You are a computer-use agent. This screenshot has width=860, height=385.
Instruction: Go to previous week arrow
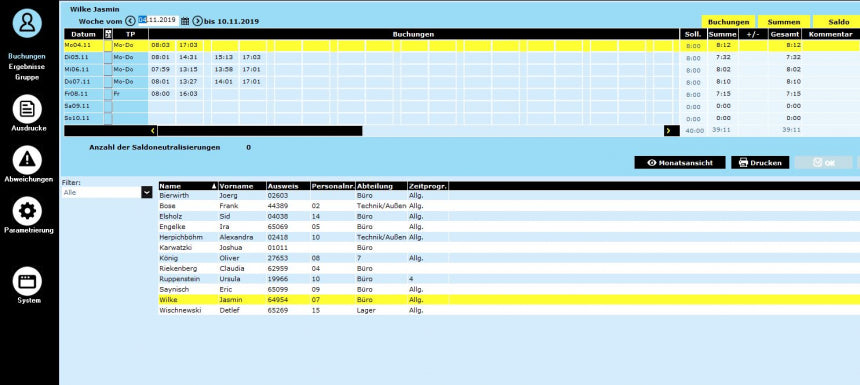[x=130, y=21]
